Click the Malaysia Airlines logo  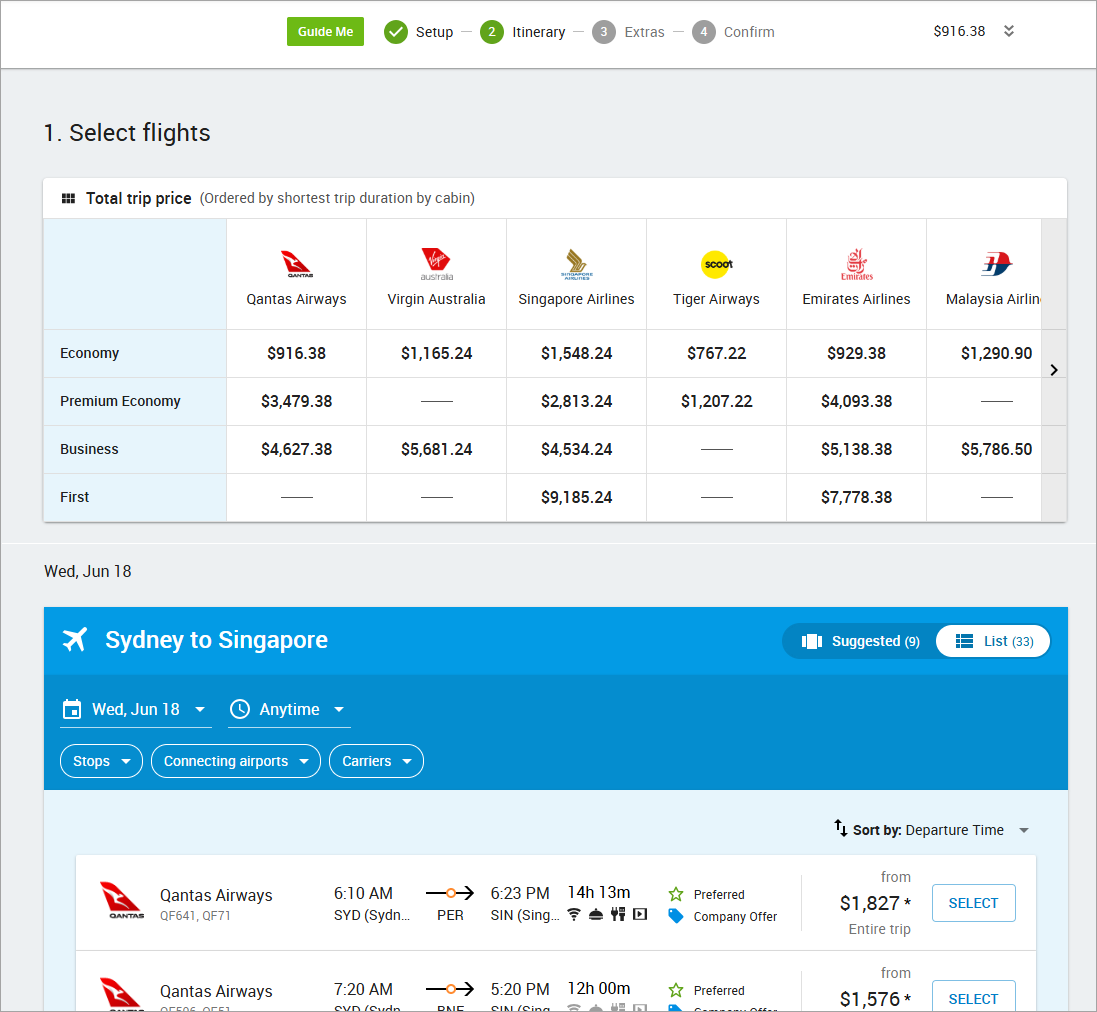996,264
